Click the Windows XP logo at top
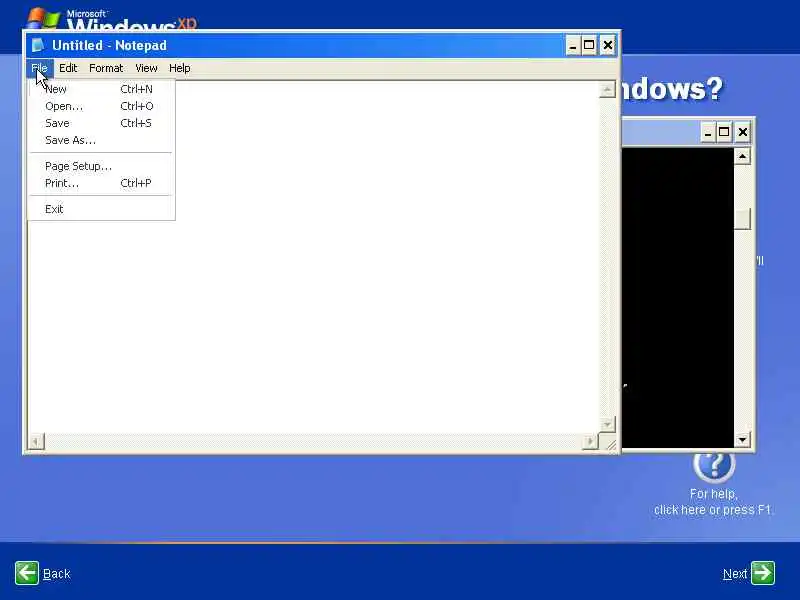Viewport: 800px width, 600px height. [111, 19]
